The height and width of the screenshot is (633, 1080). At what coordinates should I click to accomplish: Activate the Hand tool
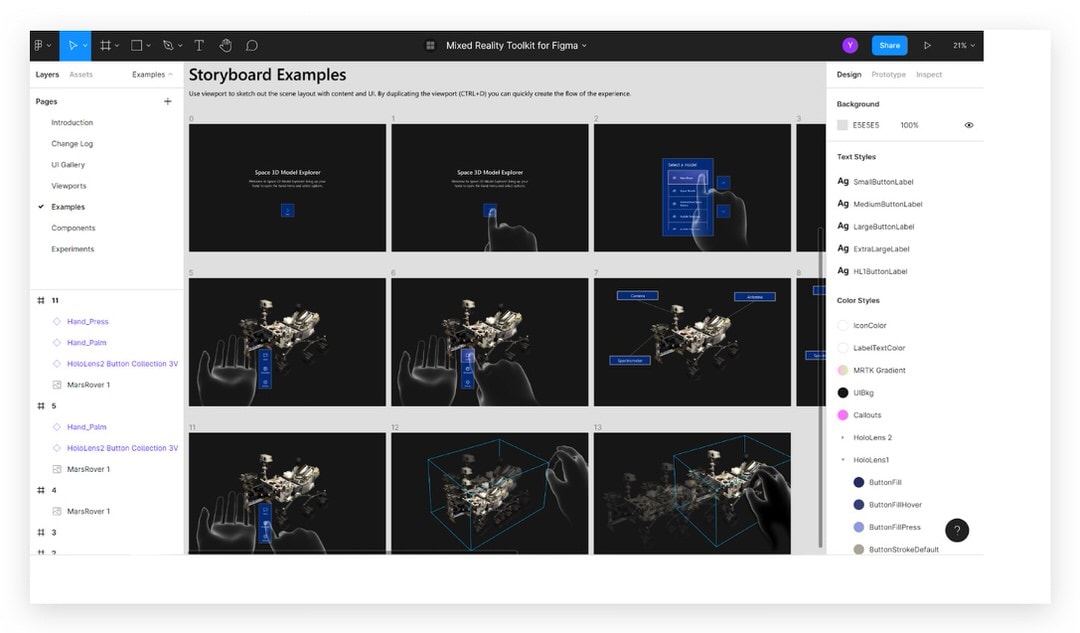click(225, 45)
